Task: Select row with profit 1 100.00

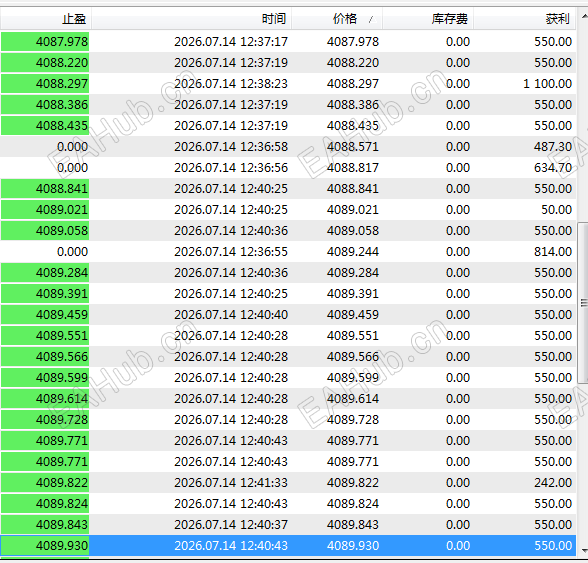Action: [288, 83]
